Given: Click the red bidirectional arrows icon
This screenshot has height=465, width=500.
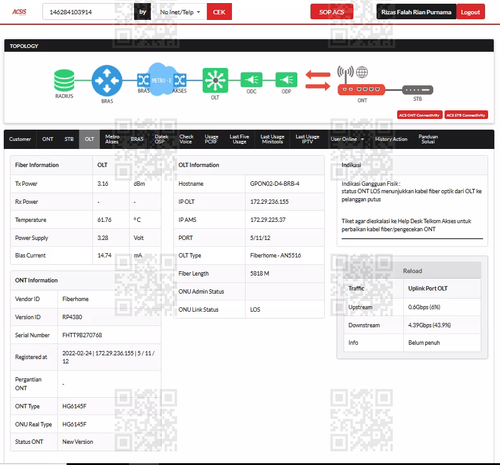Looking at the screenshot, I should tap(318, 80).
